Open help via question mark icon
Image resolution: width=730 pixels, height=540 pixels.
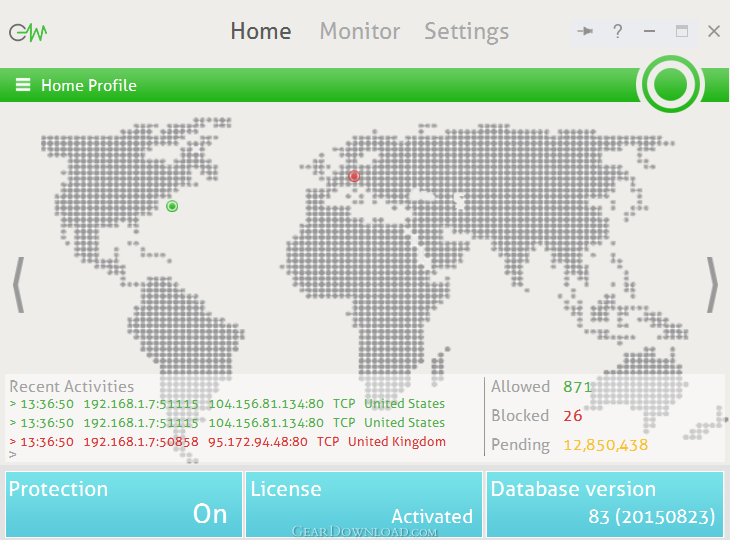(618, 32)
